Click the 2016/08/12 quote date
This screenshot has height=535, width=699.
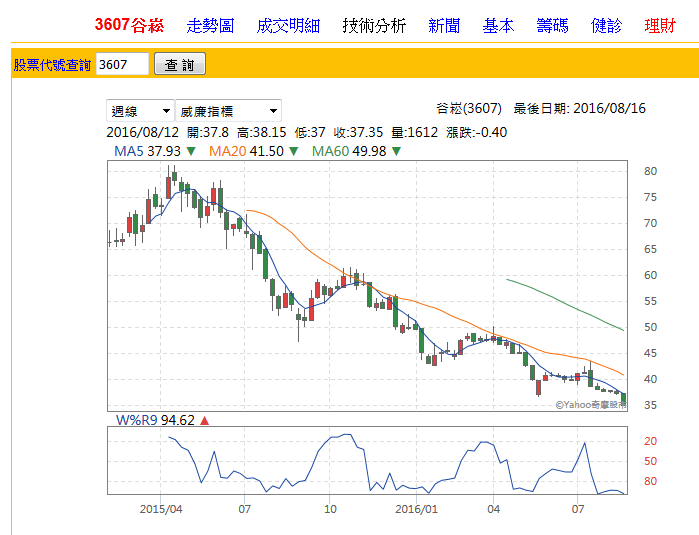(142, 132)
